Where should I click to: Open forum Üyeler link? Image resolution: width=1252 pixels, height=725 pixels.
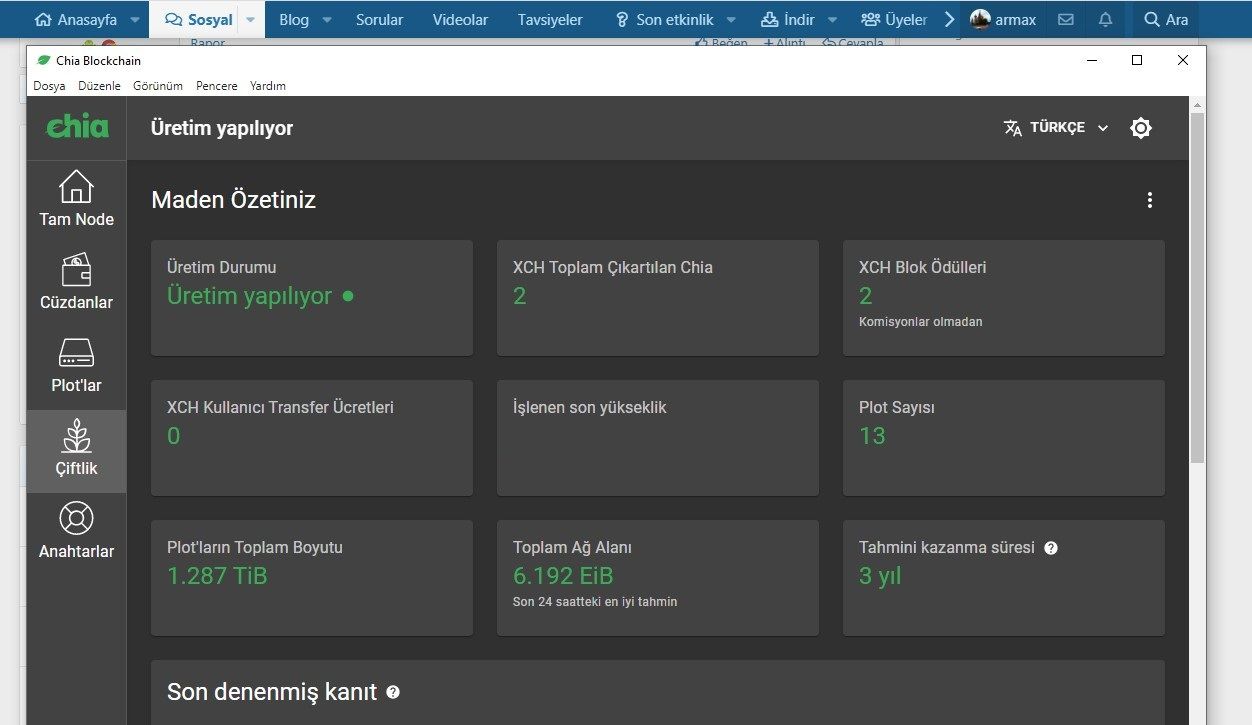click(x=894, y=19)
